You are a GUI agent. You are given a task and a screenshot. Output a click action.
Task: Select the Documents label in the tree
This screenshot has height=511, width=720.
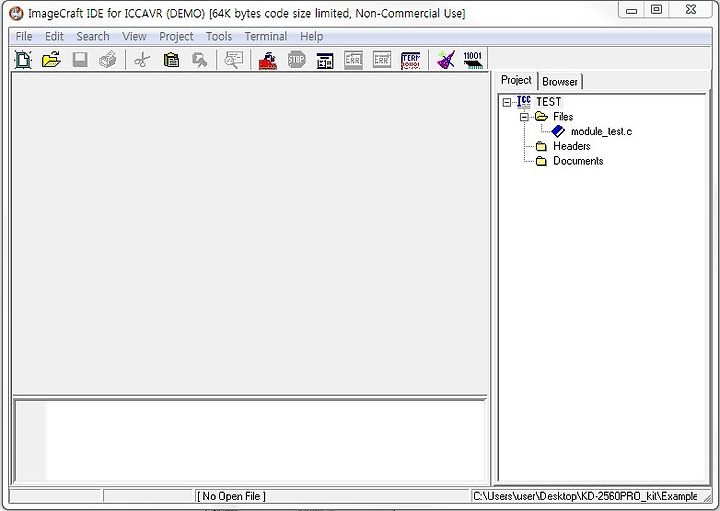tap(578, 161)
